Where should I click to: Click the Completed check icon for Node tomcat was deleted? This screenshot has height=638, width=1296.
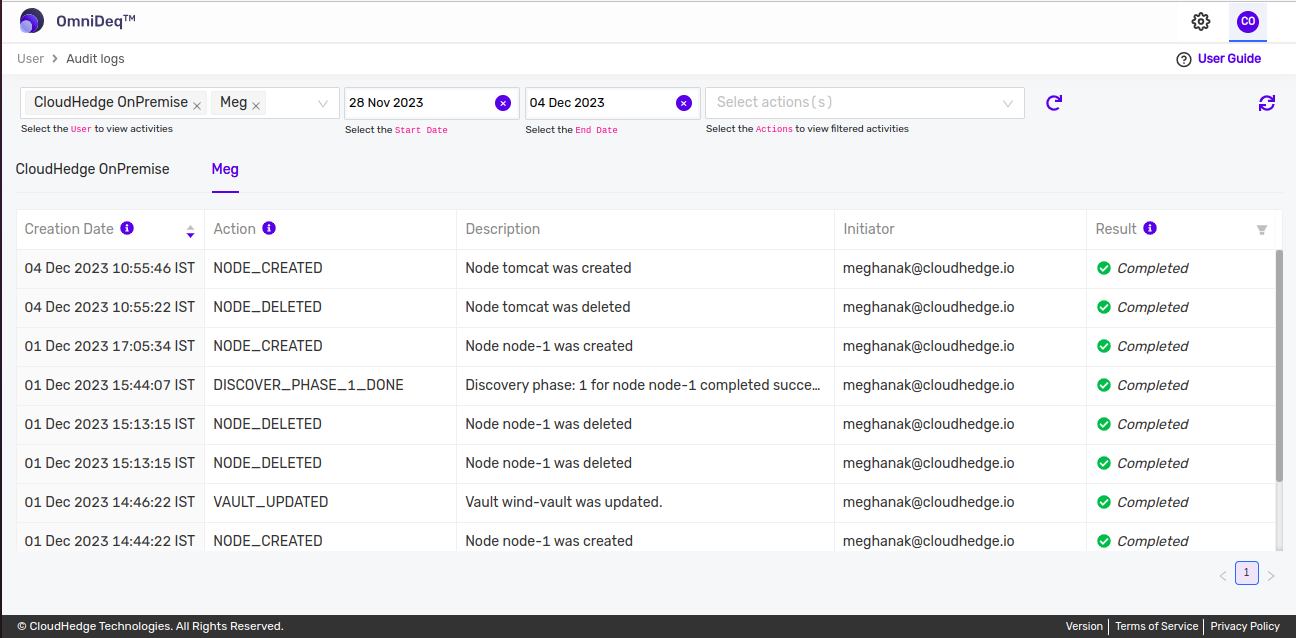(x=1104, y=307)
